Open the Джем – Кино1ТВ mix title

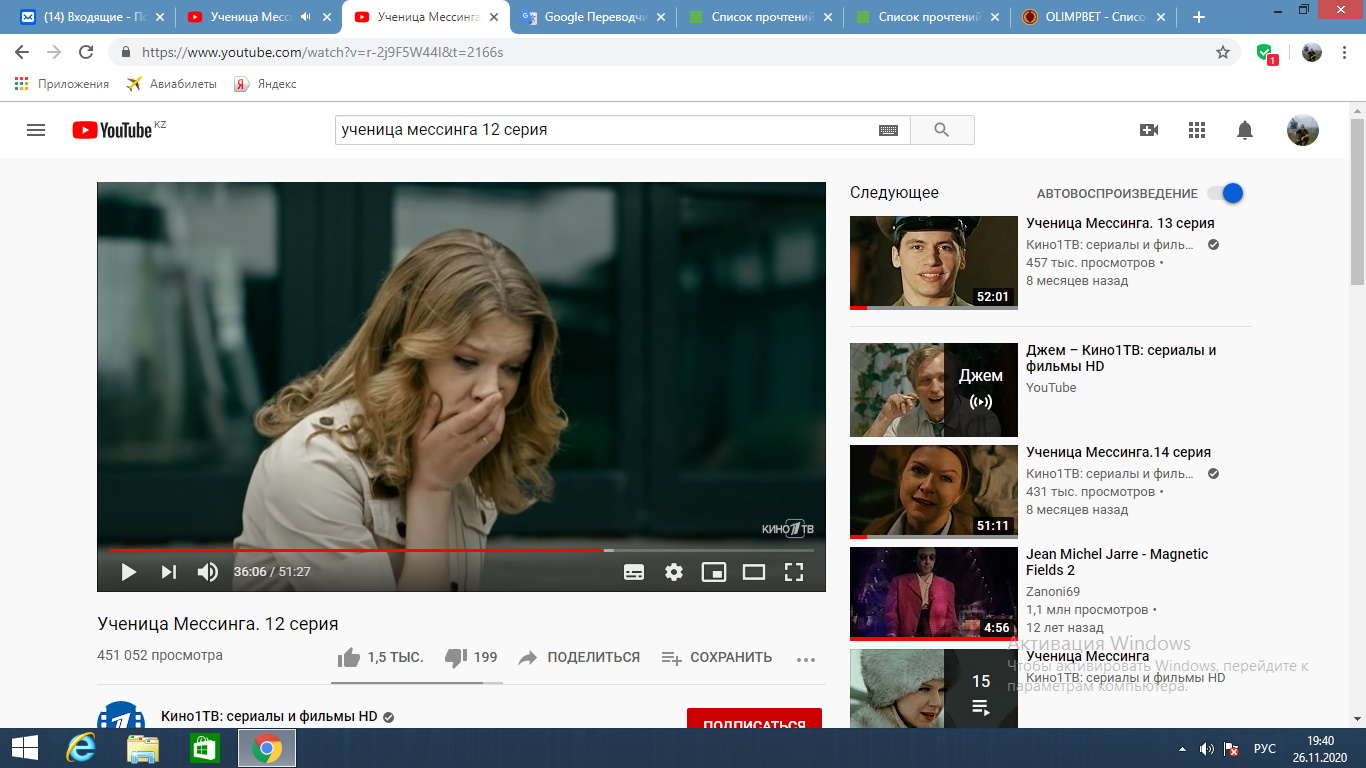pyautogui.click(x=1121, y=358)
